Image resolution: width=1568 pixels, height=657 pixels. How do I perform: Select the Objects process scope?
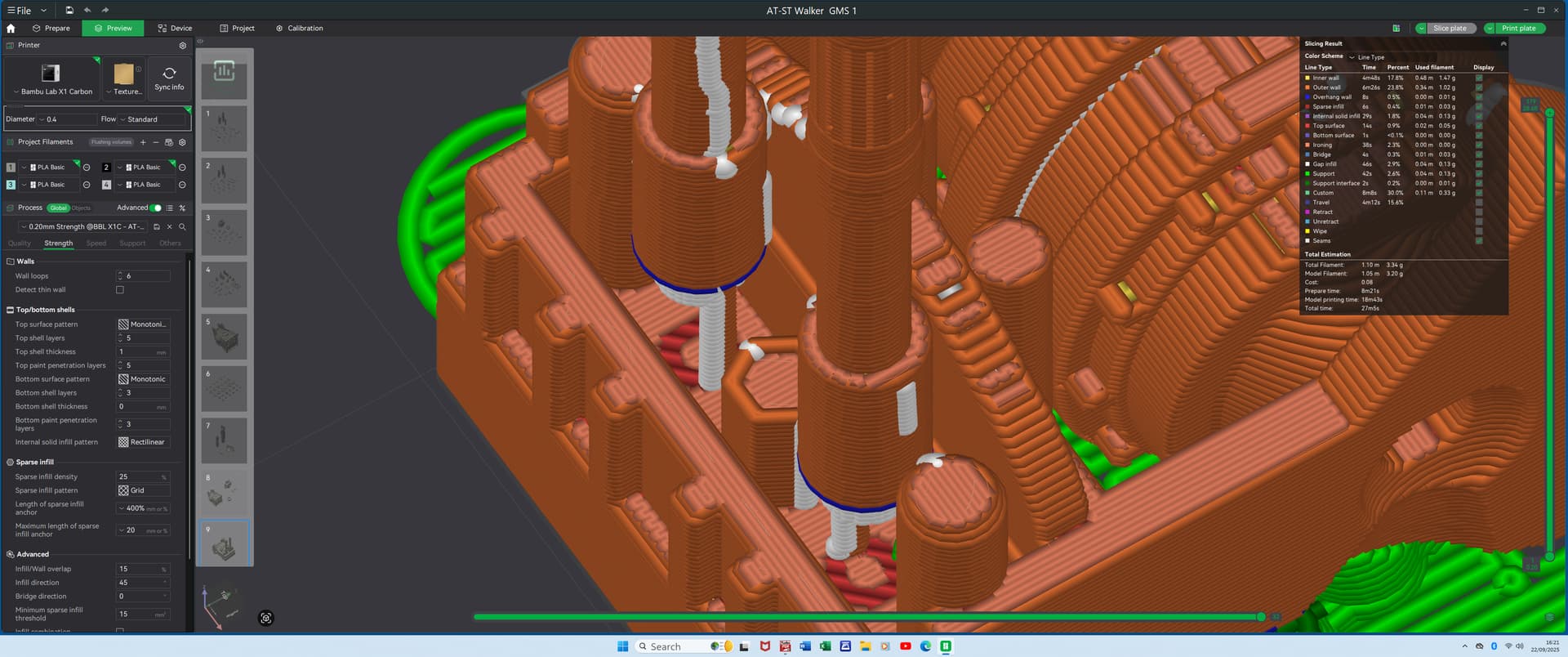[x=81, y=208]
